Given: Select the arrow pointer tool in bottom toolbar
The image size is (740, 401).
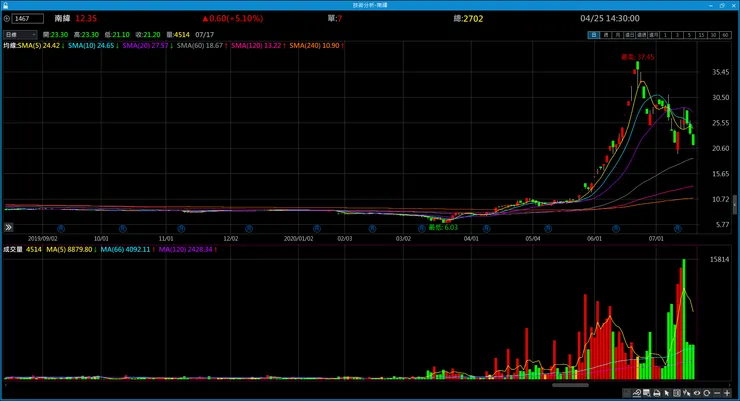Looking at the screenshot, I should (x=666, y=393).
